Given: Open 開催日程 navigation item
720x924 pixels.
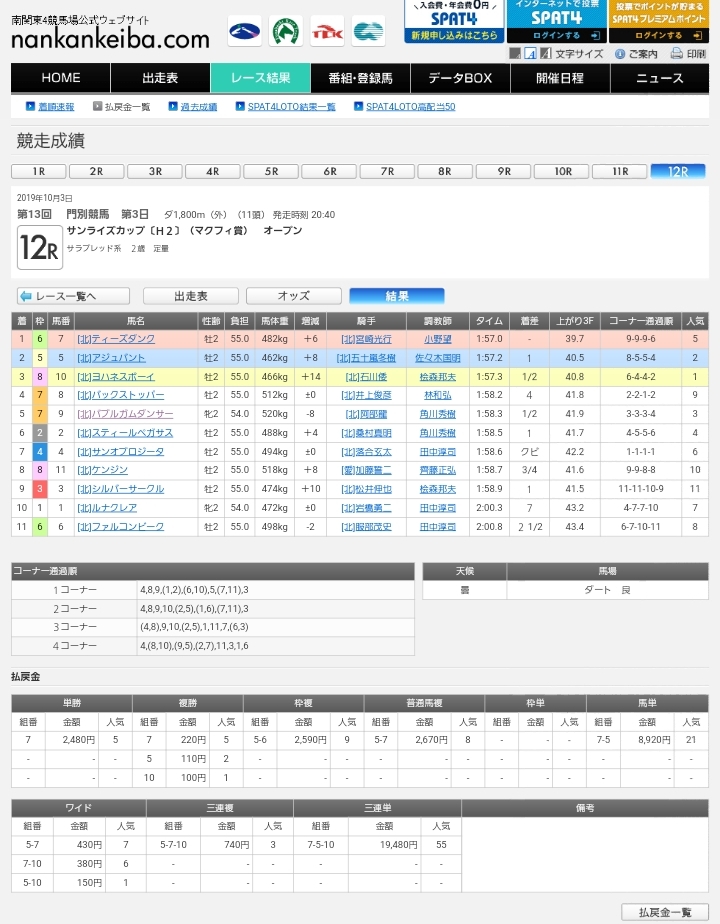Looking at the screenshot, I should click(560, 78).
